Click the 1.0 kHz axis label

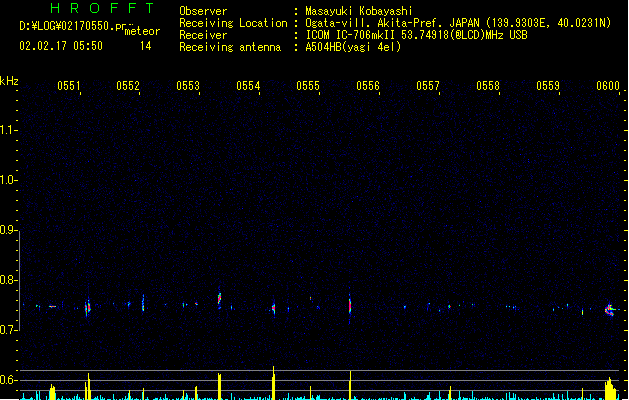click(8, 180)
